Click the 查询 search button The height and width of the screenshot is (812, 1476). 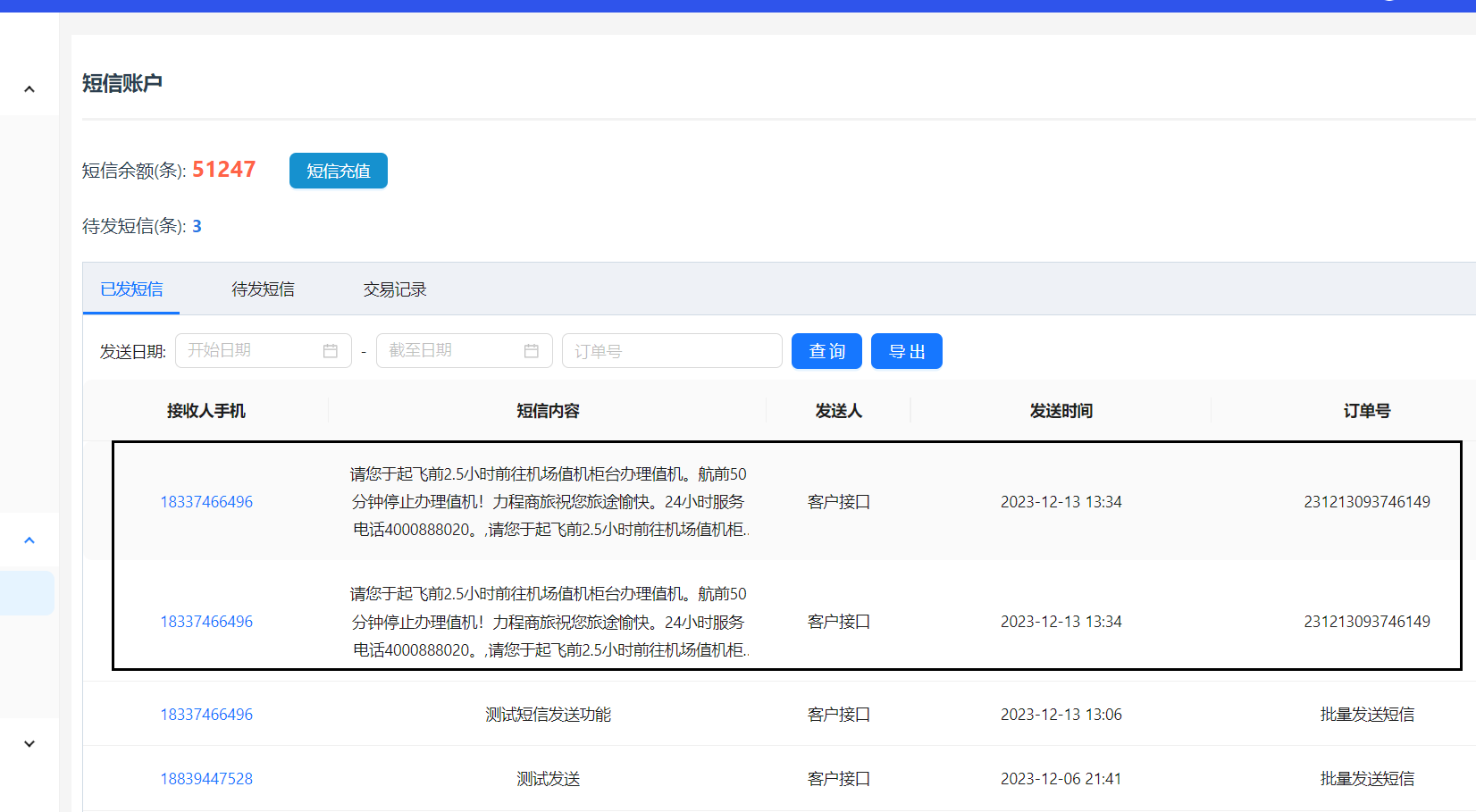(x=826, y=351)
